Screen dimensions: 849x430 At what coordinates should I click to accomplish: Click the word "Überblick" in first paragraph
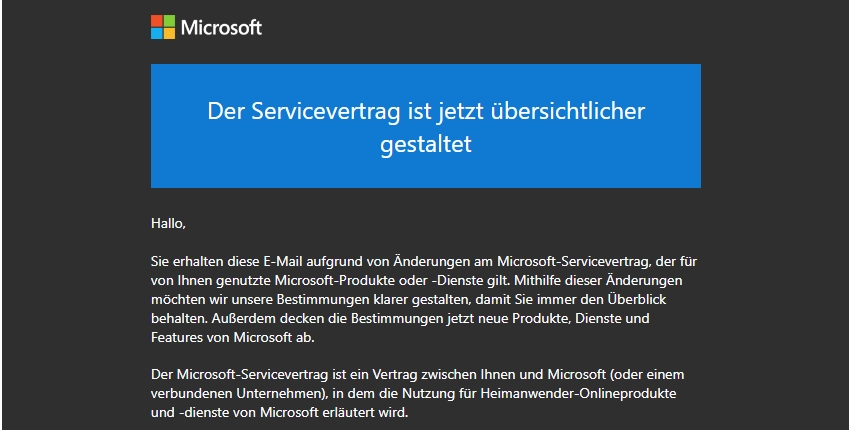[637, 299]
